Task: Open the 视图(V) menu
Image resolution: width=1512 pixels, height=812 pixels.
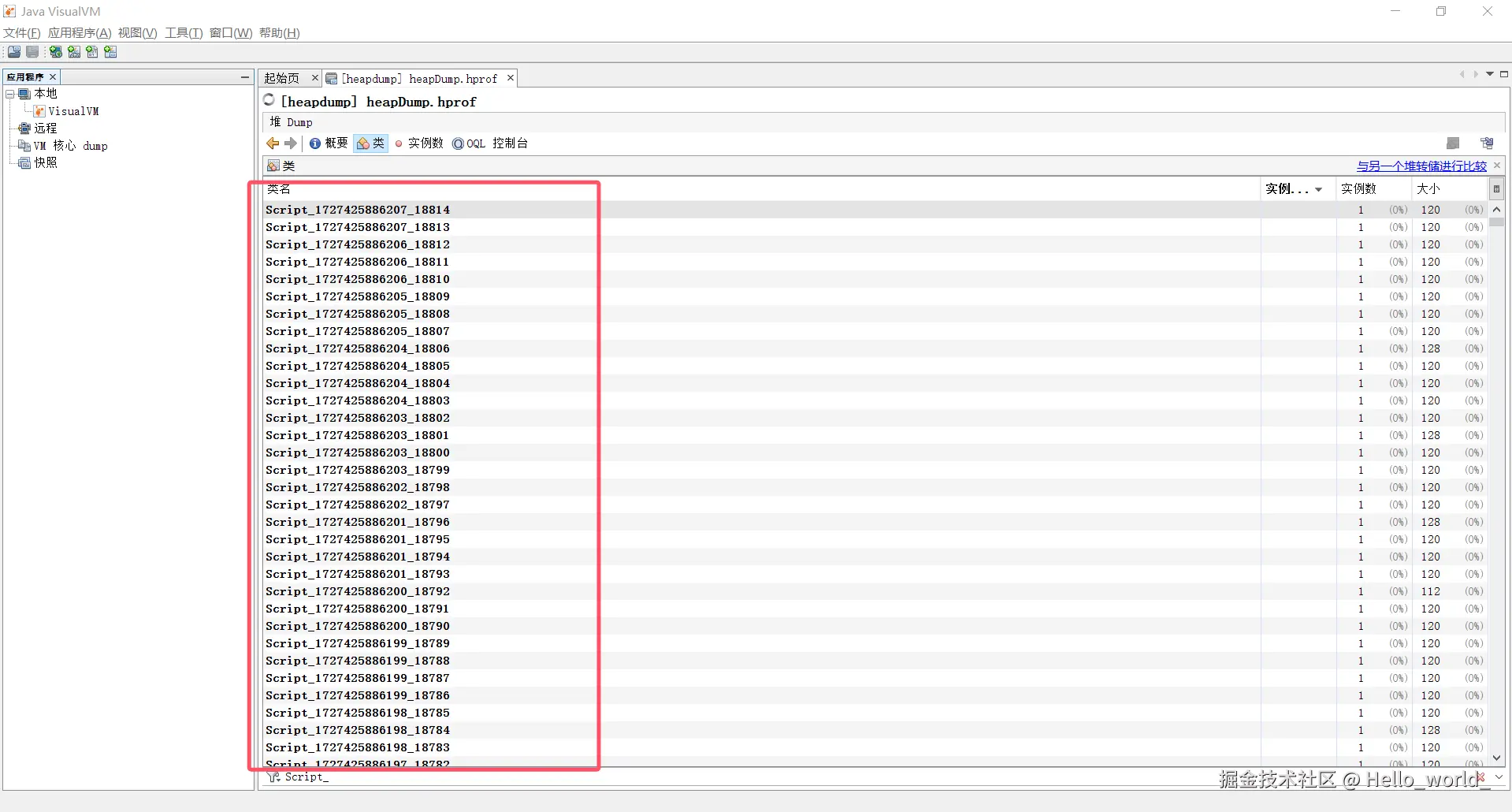Action: (138, 33)
